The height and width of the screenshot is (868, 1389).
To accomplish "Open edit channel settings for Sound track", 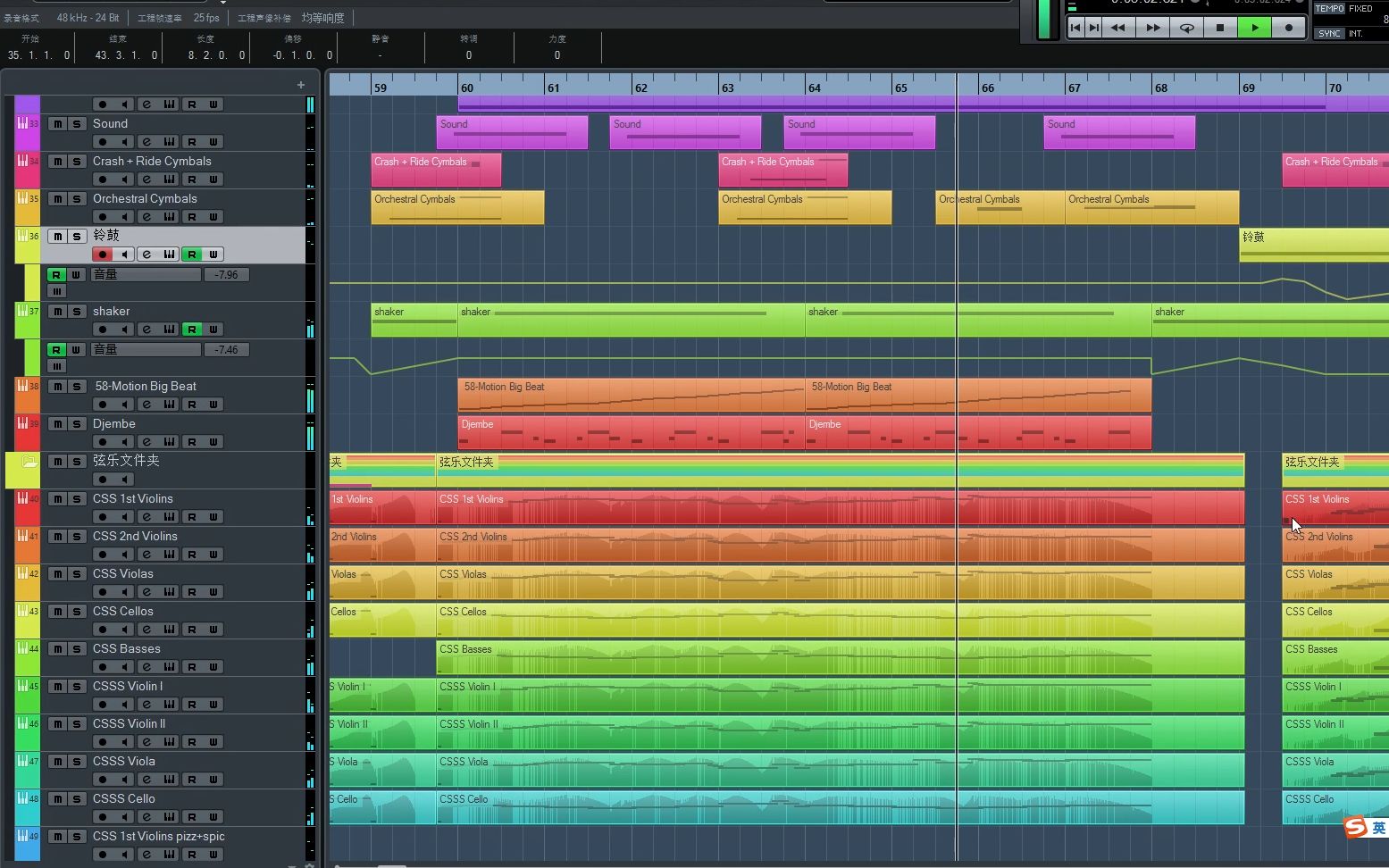I will point(146,142).
